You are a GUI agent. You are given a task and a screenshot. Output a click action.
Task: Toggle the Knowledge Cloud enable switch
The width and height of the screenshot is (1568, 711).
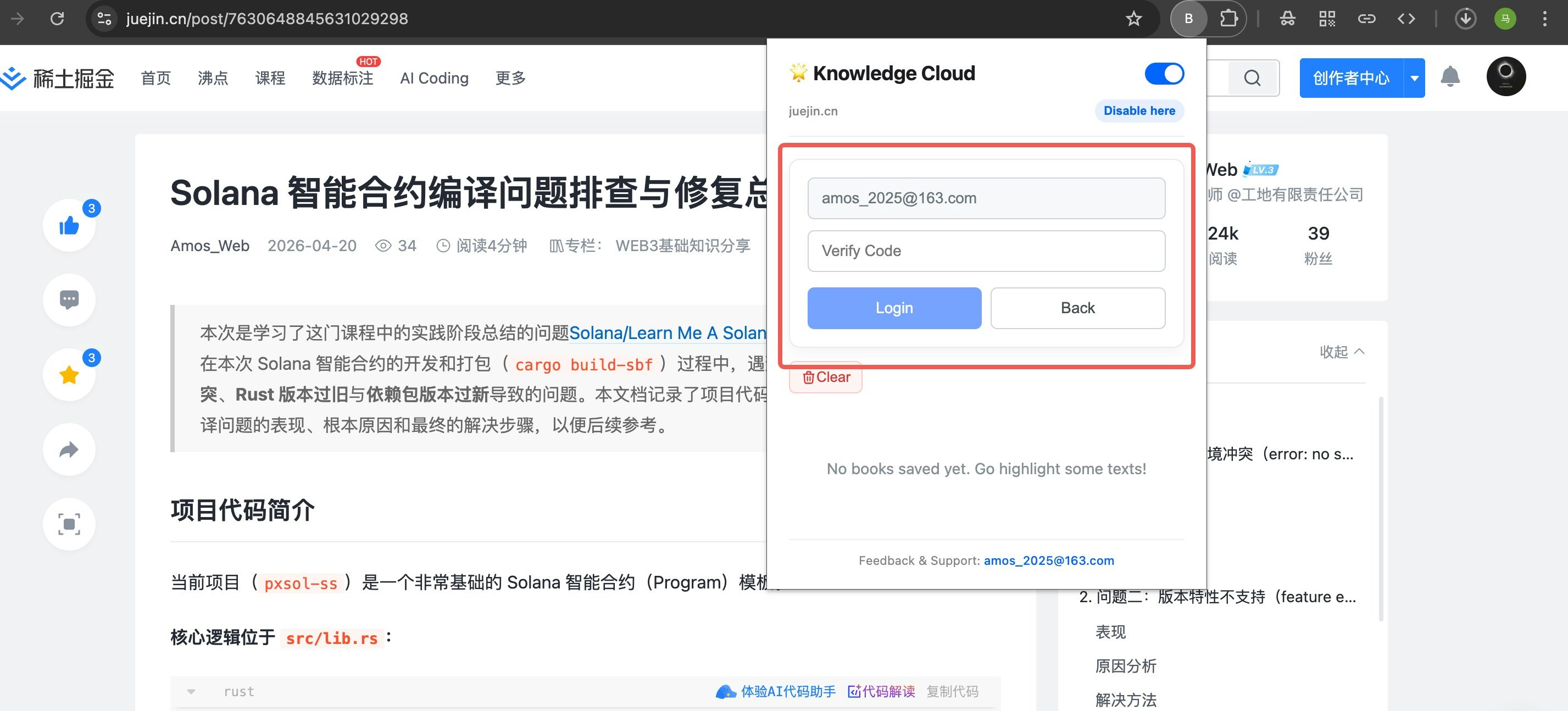(x=1164, y=74)
